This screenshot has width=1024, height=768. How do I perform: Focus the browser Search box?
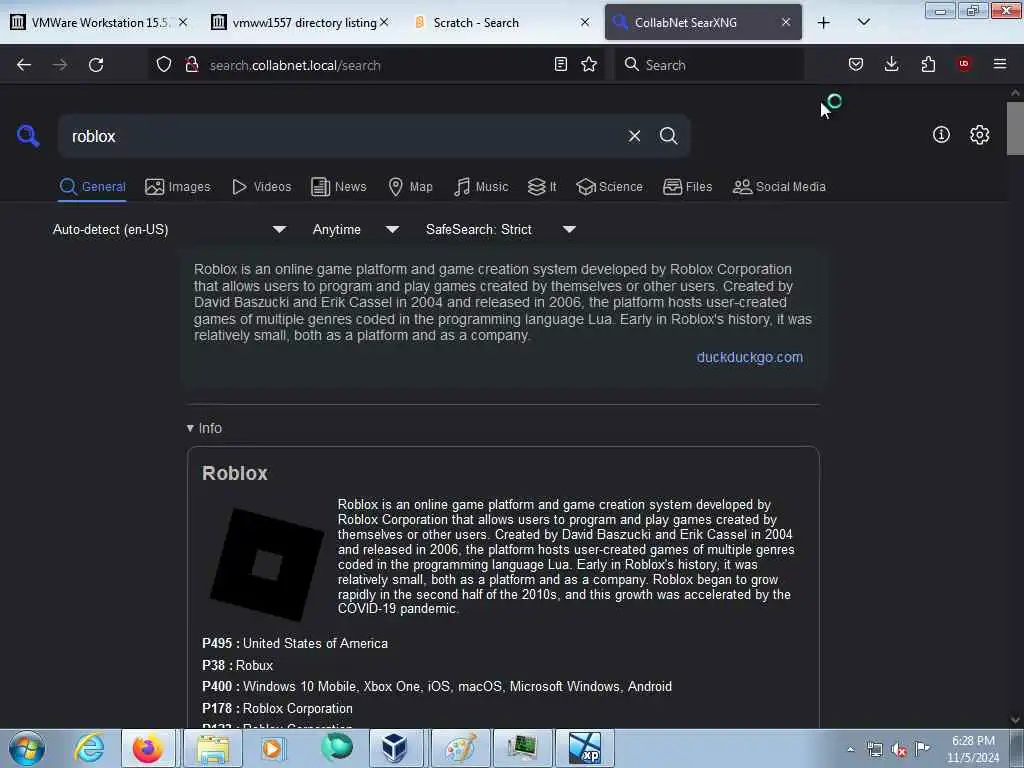709,65
